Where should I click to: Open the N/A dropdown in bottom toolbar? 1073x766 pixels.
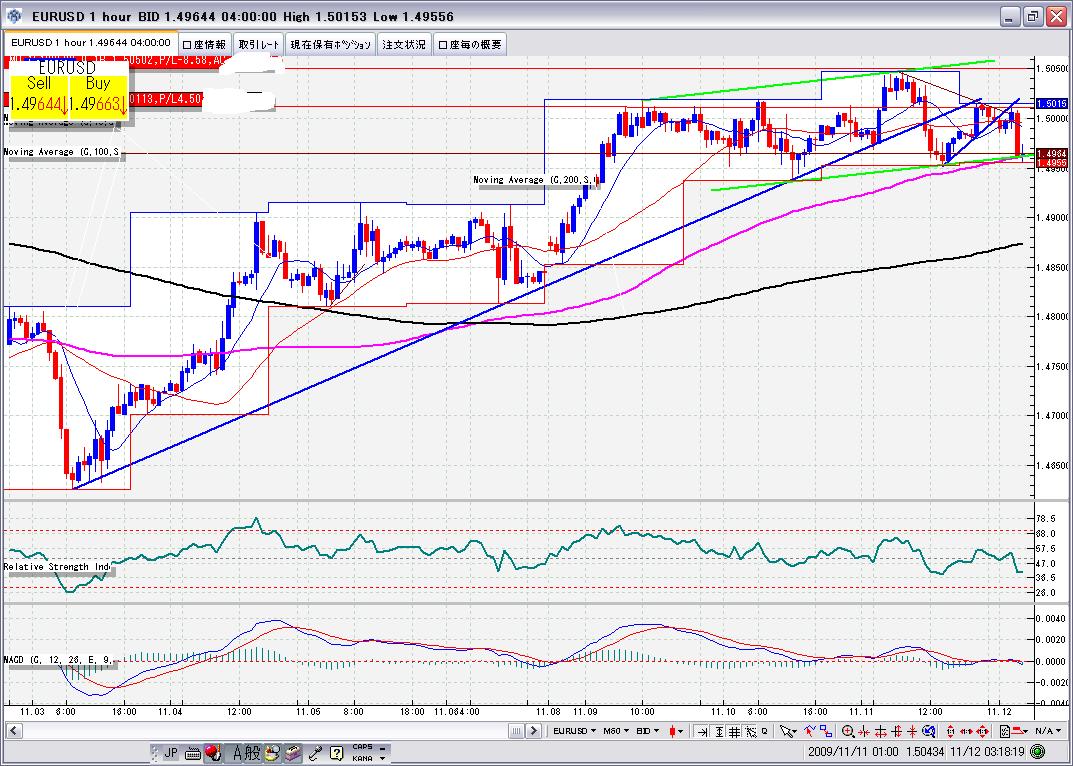pyautogui.click(x=1048, y=731)
